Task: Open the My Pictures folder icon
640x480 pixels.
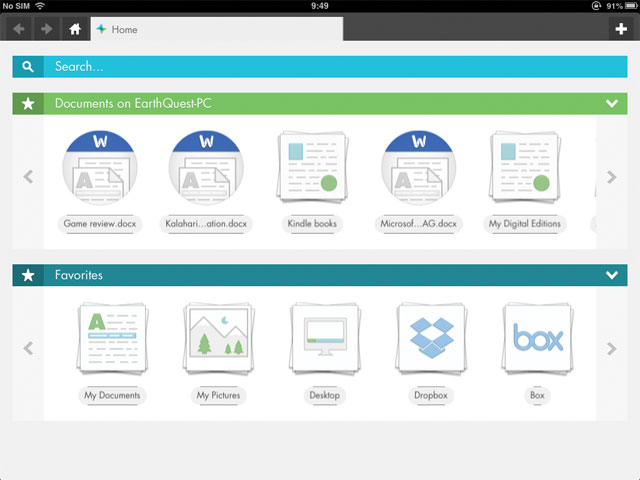Action: pos(218,341)
